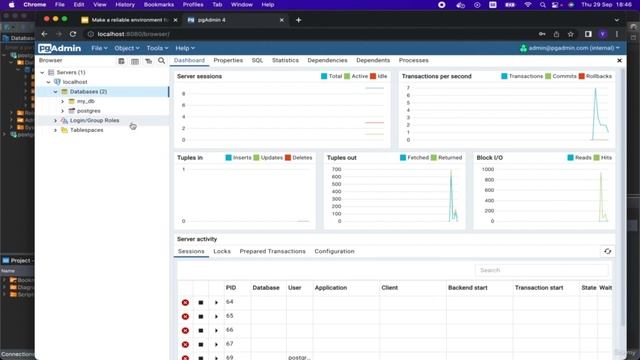The image size is (640, 360).
Task: Select Tablespaces in the Browser tree
Action: [x=87, y=130]
